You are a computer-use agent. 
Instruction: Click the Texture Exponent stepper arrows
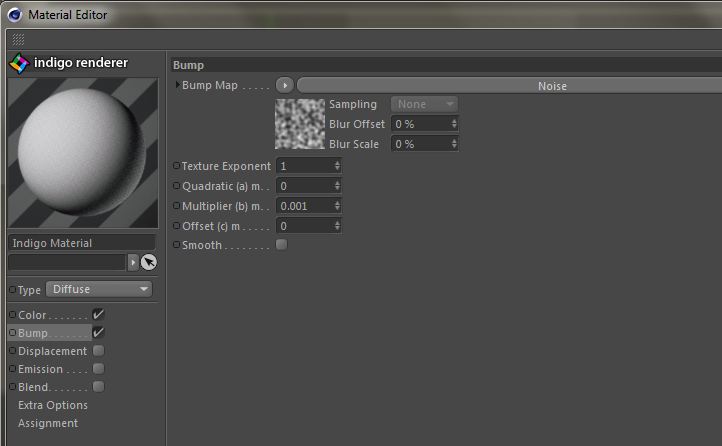pos(337,166)
